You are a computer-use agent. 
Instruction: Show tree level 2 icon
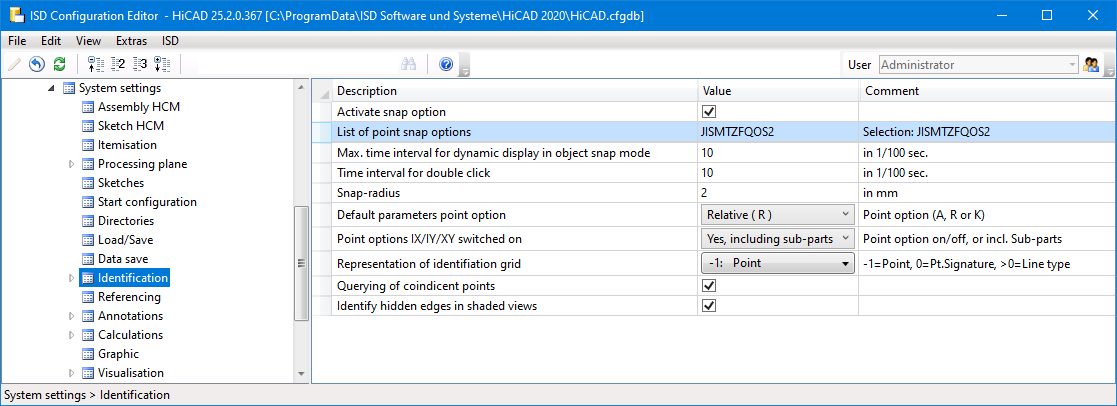[x=118, y=65]
